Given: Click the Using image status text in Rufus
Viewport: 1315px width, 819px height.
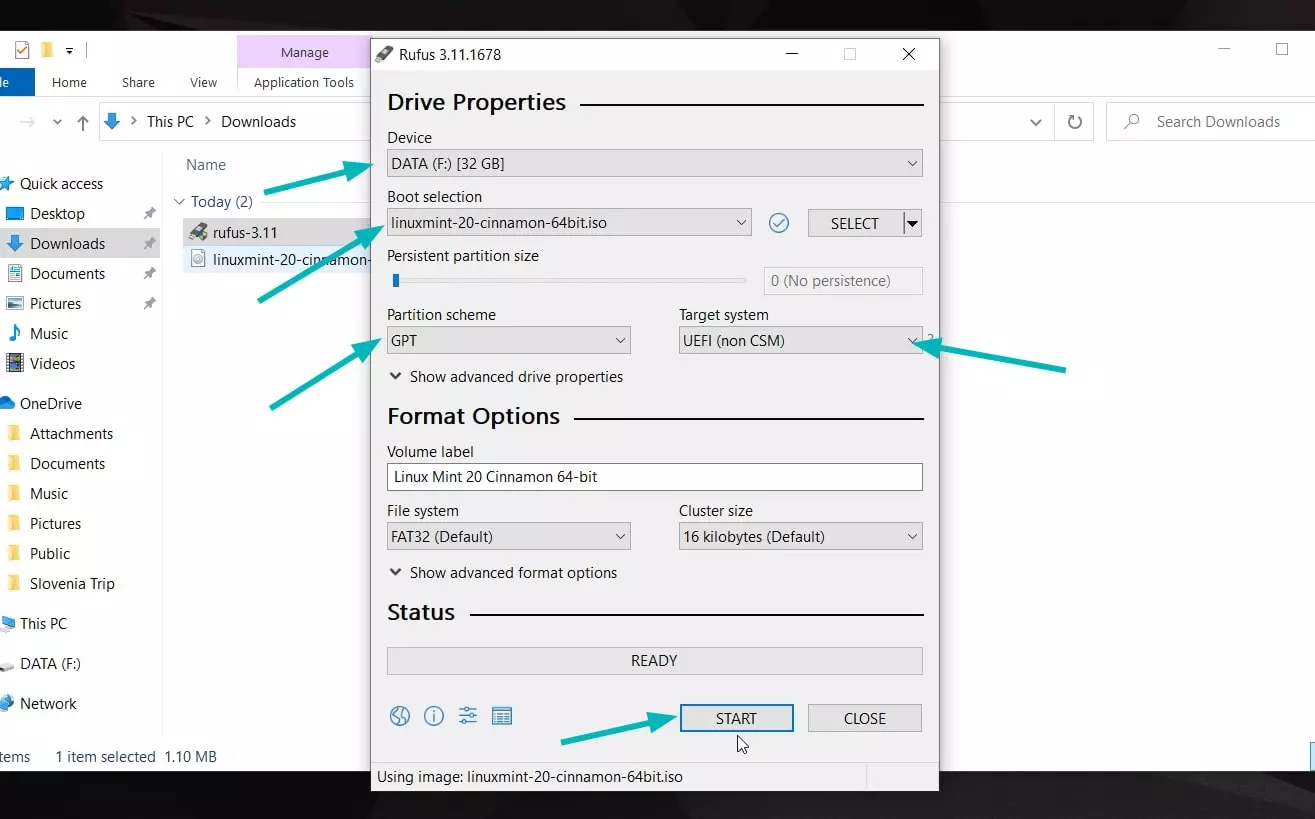Looking at the screenshot, I should [x=530, y=777].
